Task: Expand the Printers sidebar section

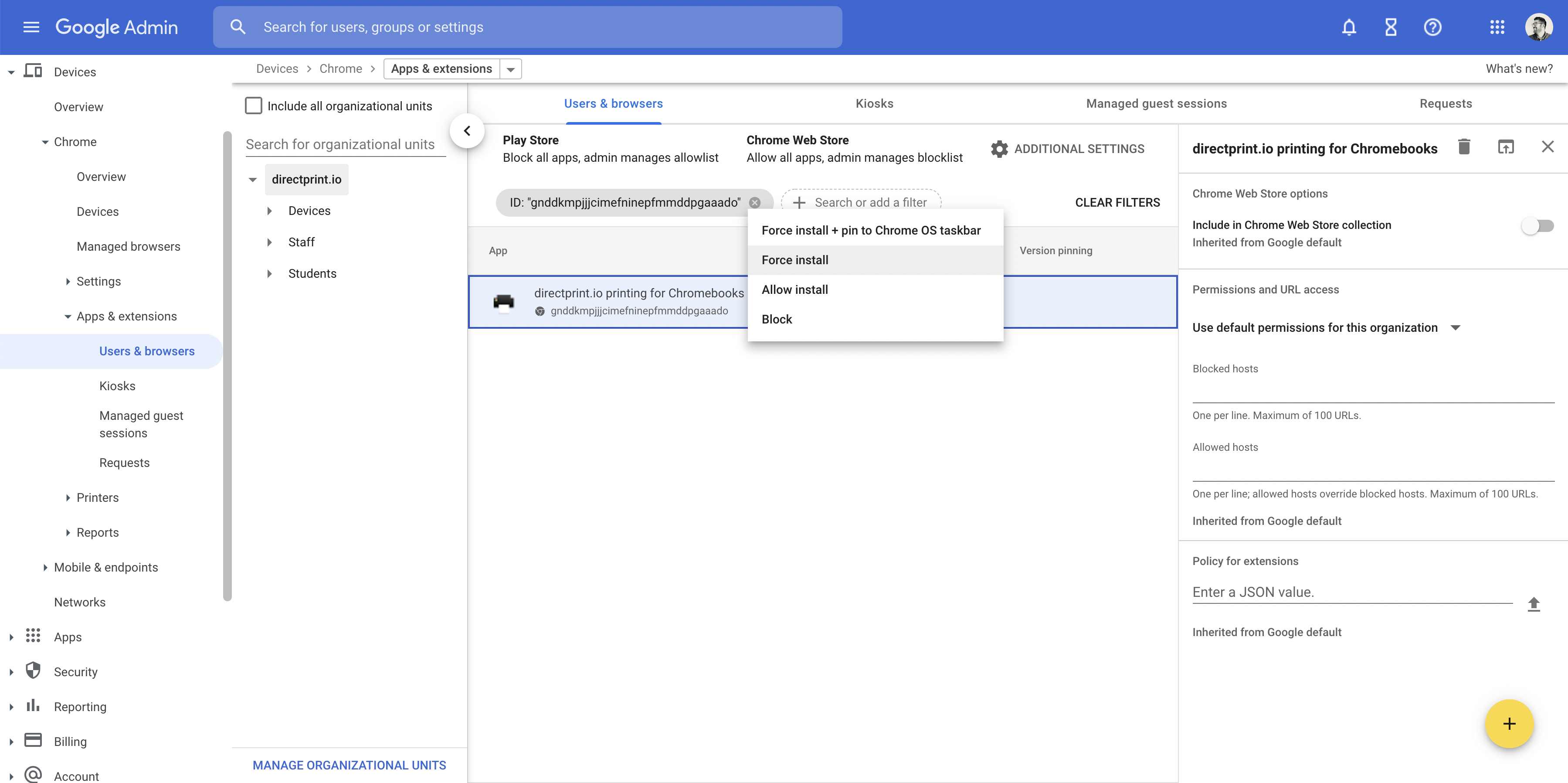Action: tap(68, 497)
